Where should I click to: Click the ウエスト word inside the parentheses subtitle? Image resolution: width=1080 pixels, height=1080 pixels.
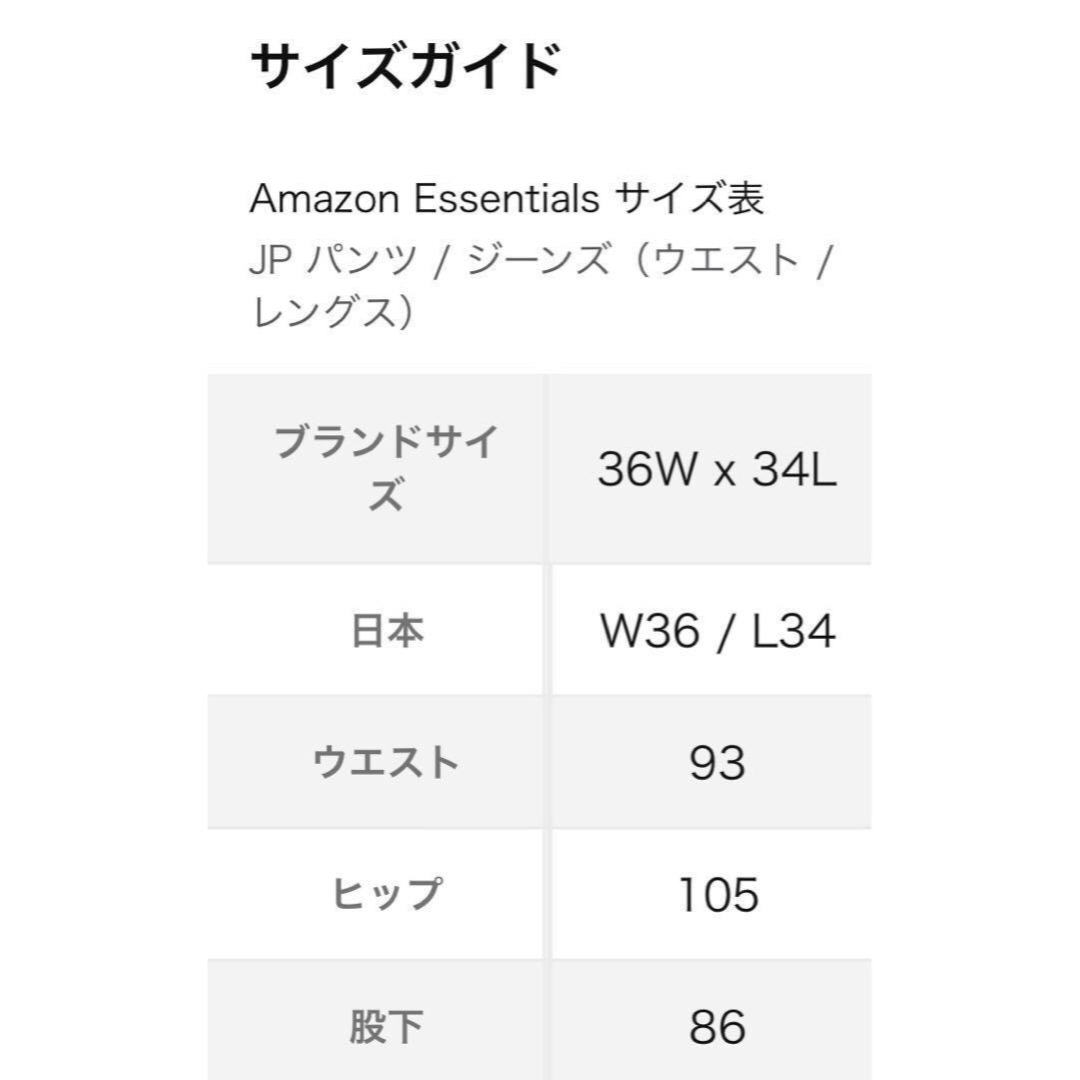point(726,260)
